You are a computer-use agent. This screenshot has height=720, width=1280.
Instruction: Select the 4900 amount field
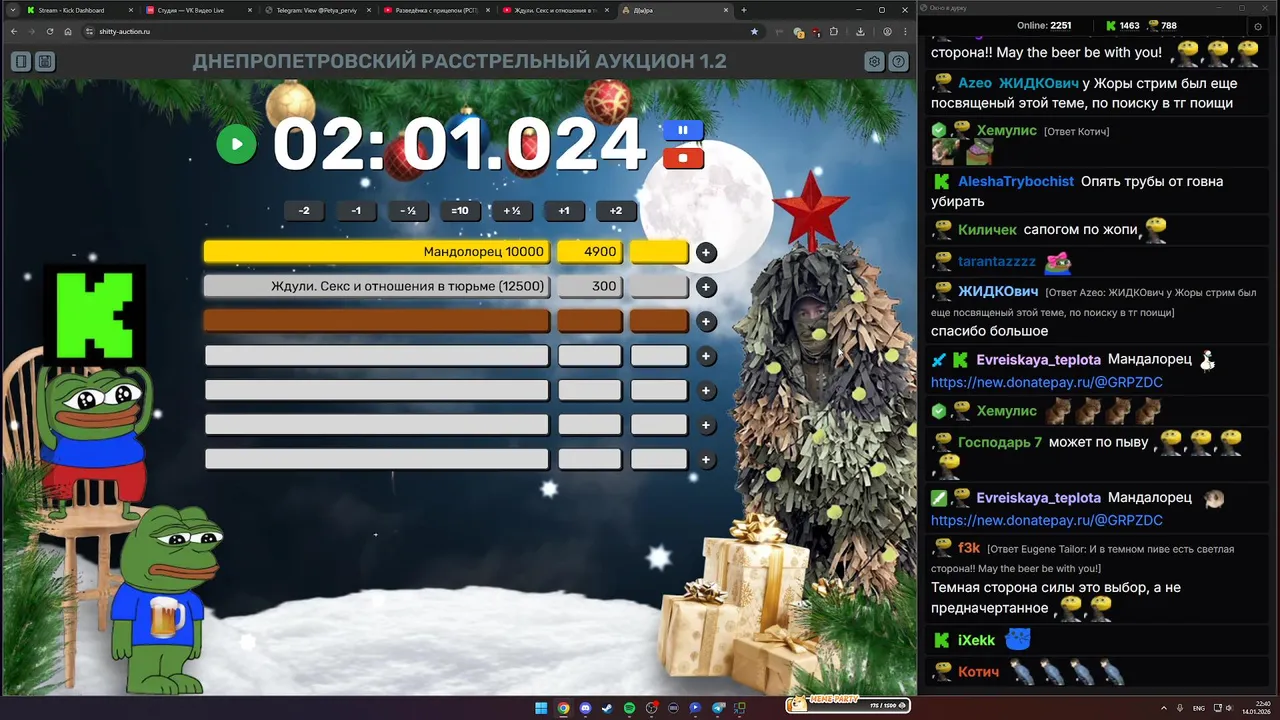pos(589,252)
